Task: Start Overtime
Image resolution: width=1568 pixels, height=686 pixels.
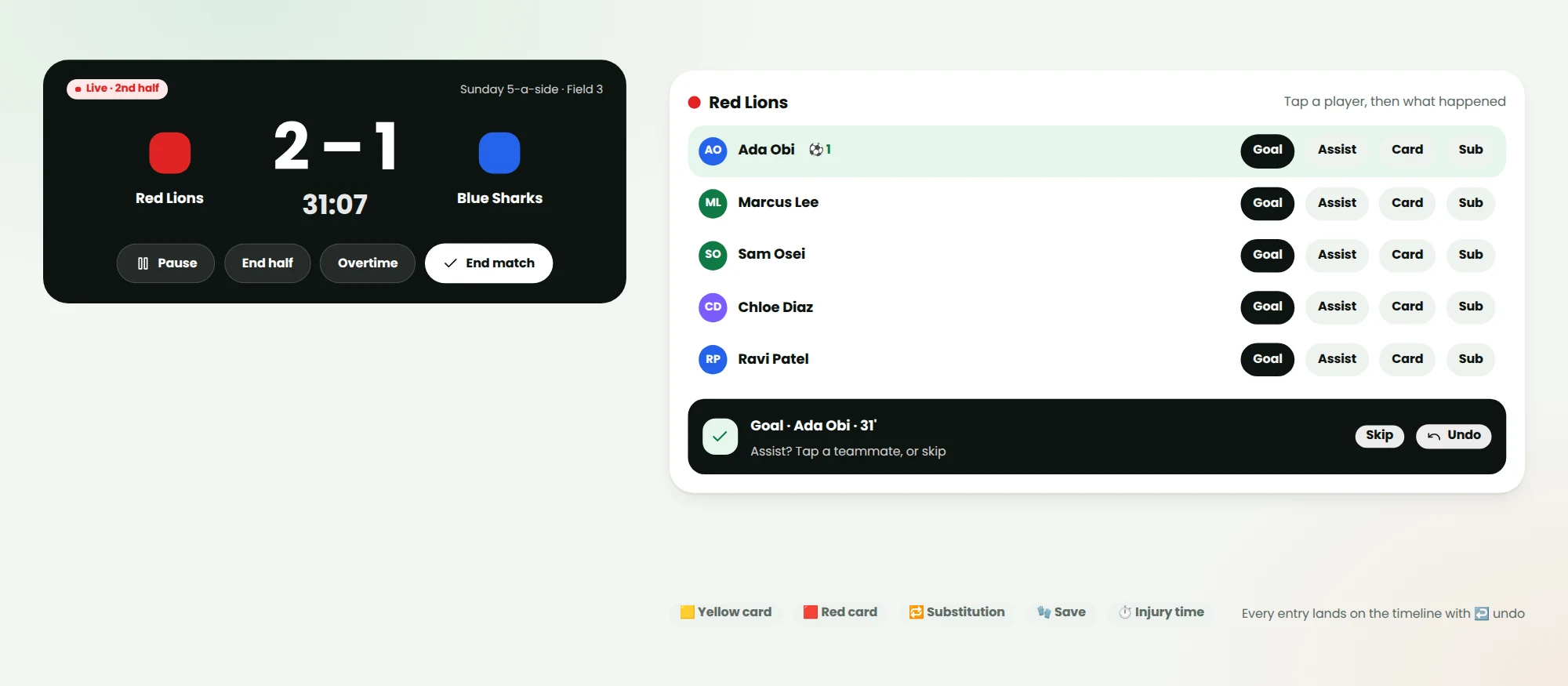Action: [x=368, y=263]
